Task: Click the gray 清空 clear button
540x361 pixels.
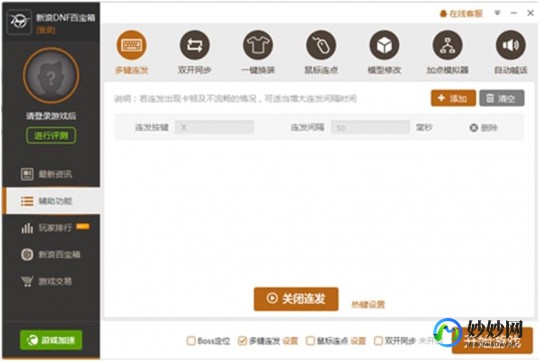Action: [502, 98]
